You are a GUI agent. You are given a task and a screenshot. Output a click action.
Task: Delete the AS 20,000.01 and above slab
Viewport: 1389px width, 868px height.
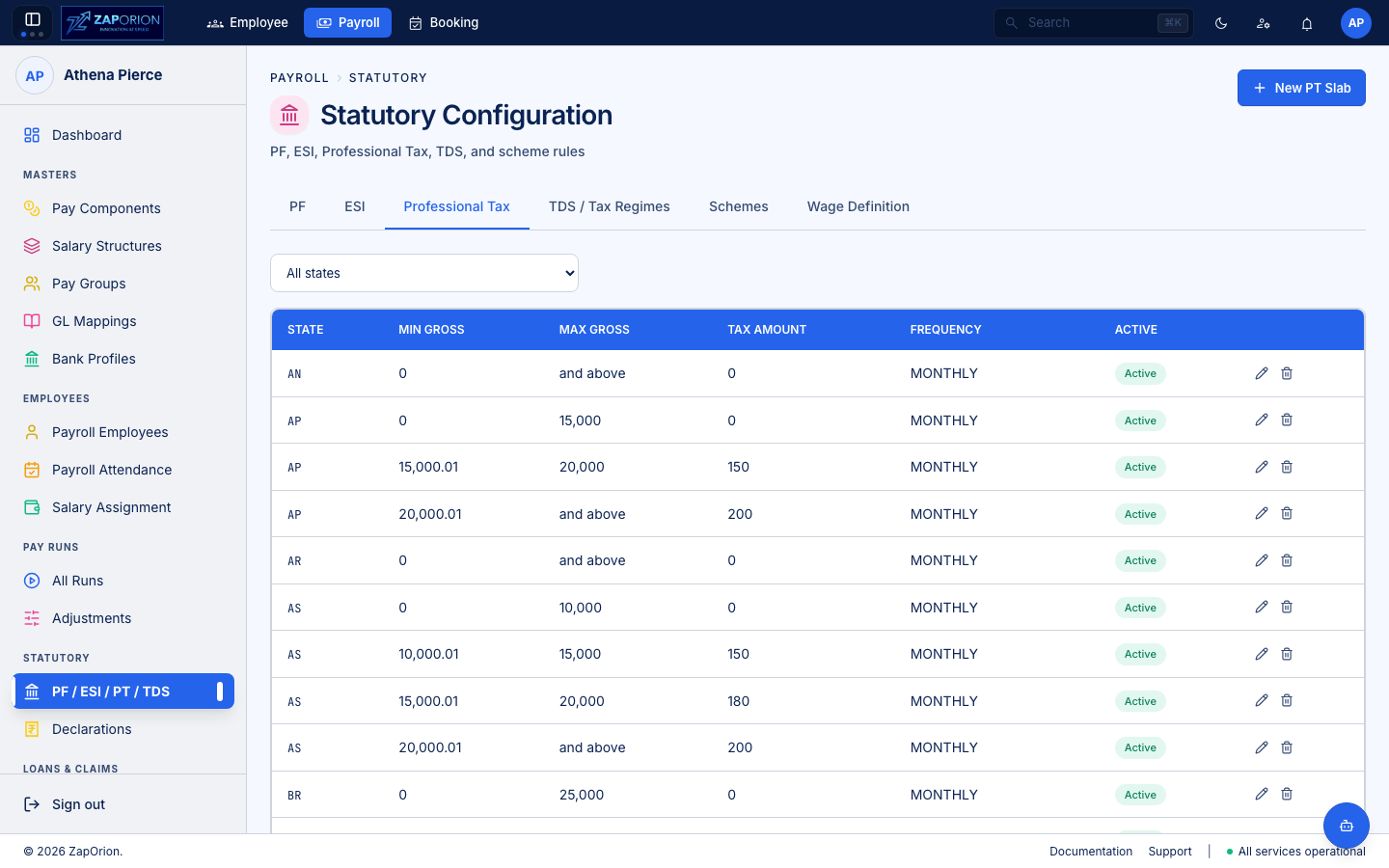pyautogui.click(x=1287, y=747)
